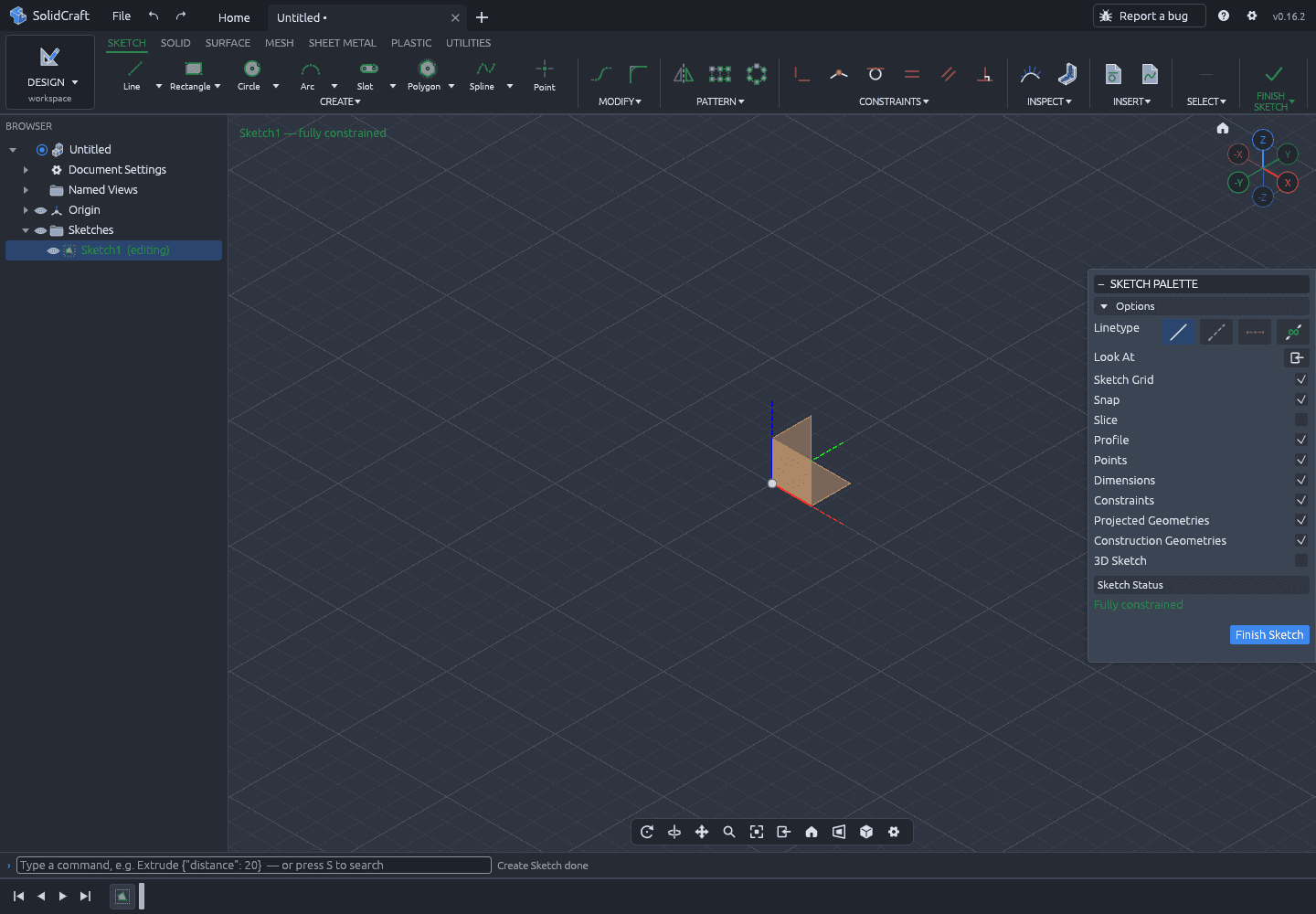This screenshot has width=1316, height=914.
Task: Apply the Perpendicular constraint icon
Action: (985, 74)
